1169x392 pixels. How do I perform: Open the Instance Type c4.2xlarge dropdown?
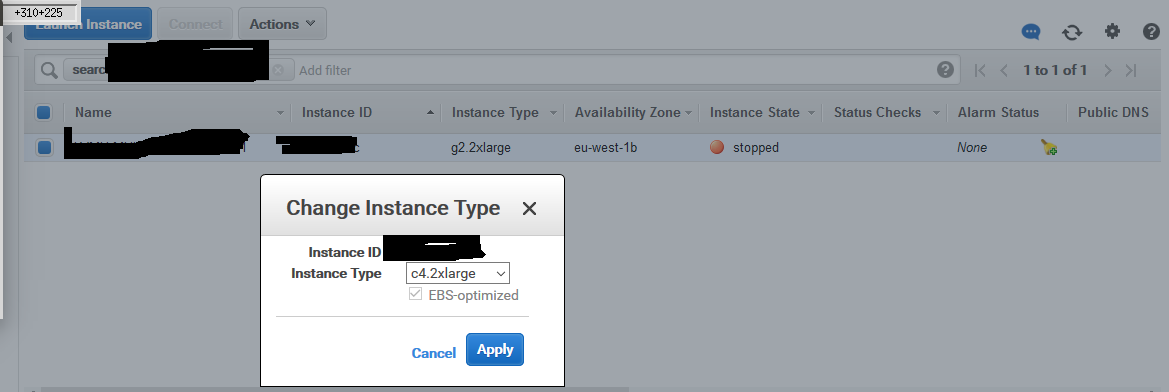click(x=458, y=274)
